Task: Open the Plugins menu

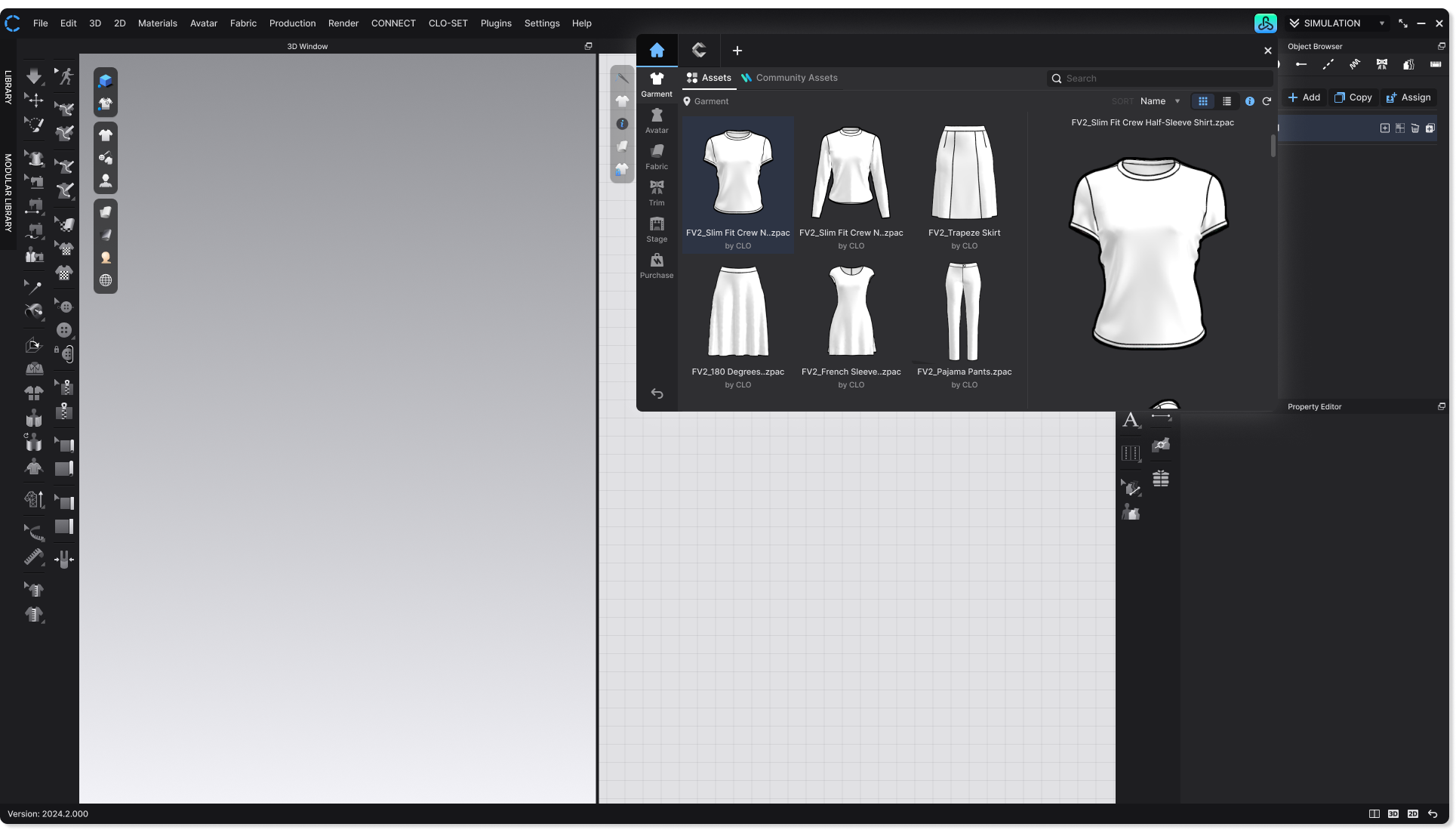Action: (x=496, y=23)
